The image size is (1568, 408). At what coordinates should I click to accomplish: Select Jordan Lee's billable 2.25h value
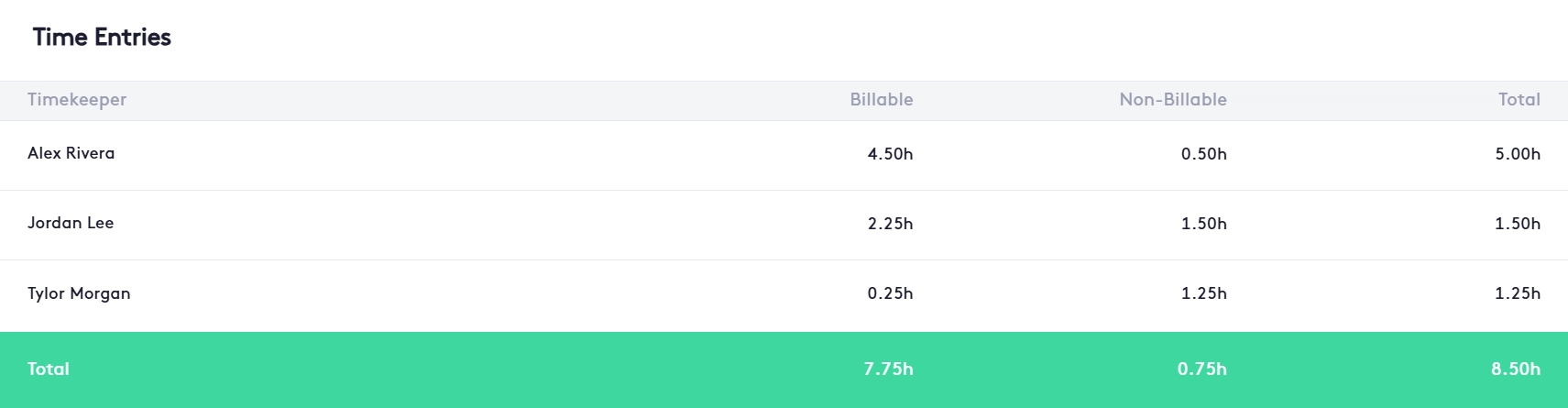890,224
